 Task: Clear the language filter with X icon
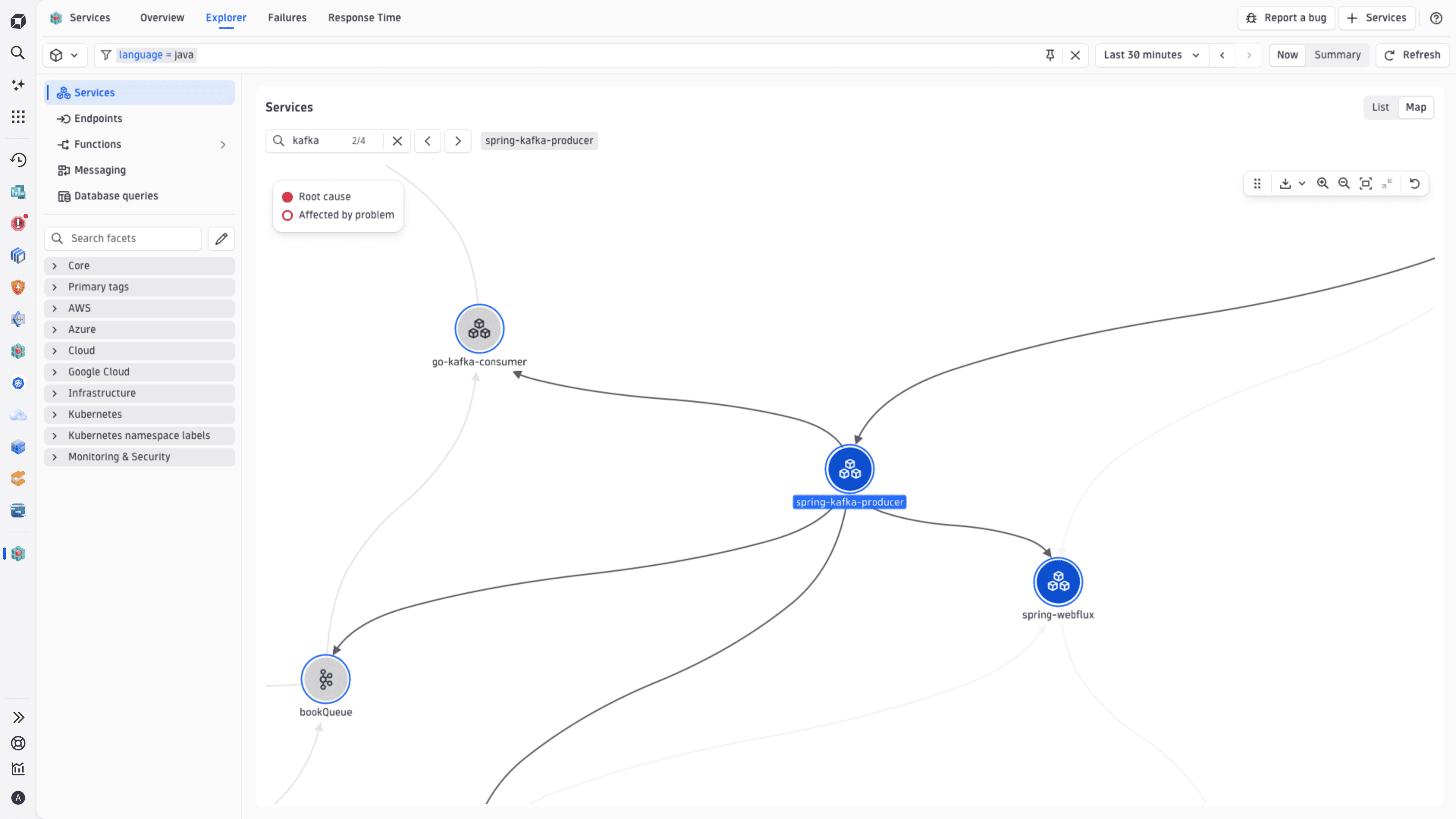click(x=1075, y=55)
